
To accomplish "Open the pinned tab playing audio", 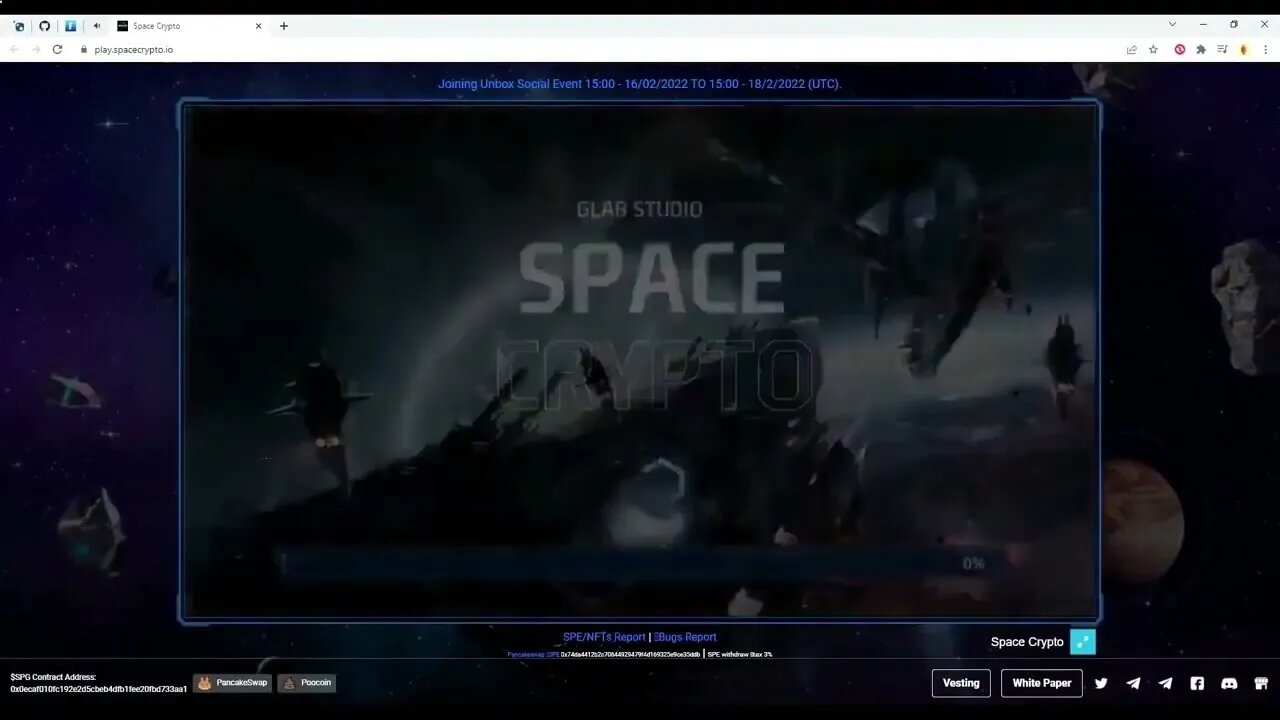I will 96,26.
